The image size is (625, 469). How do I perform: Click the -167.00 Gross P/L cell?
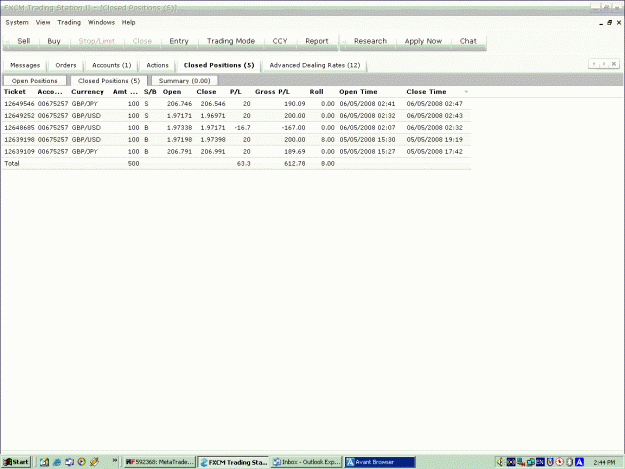293,128
